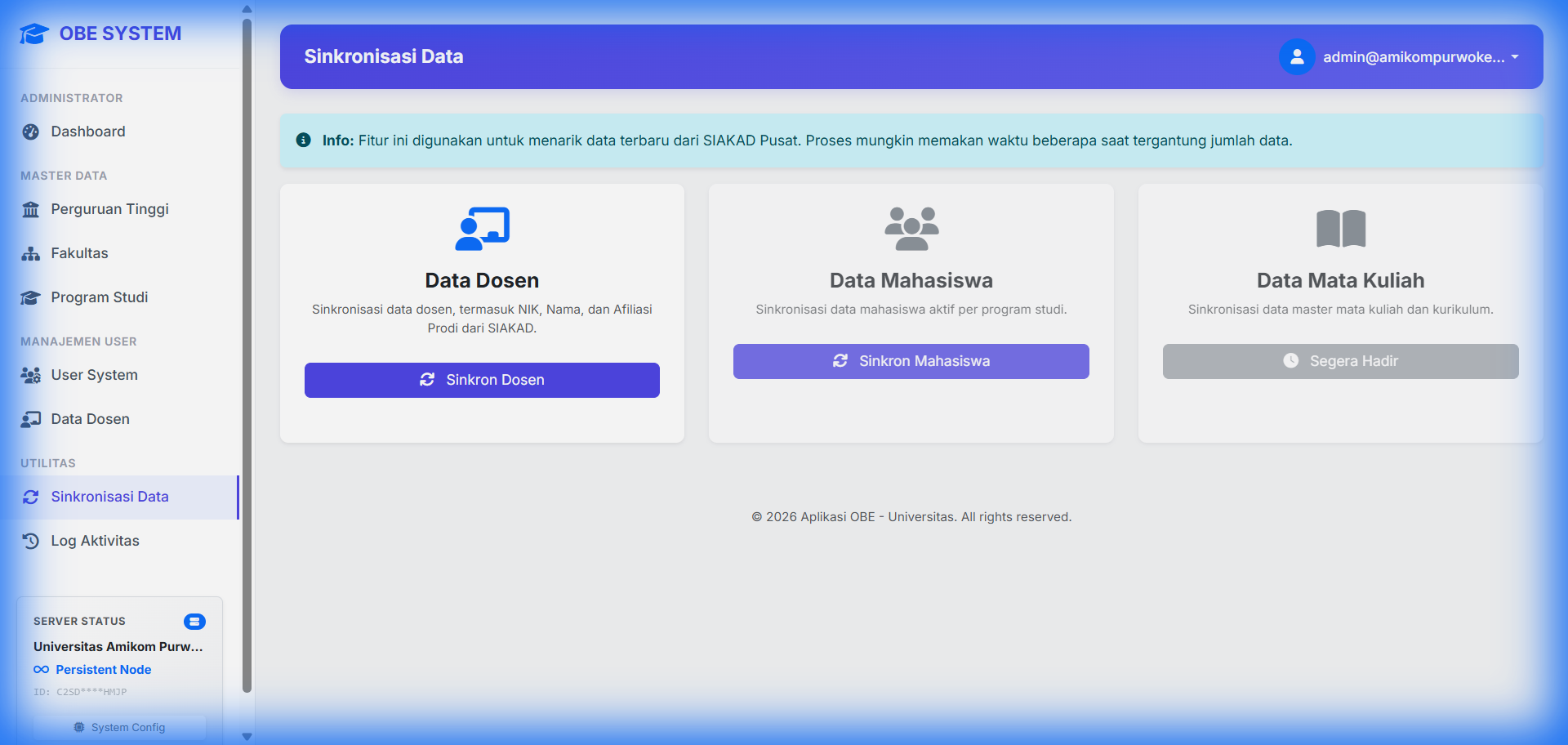
Task: Click the admin user avatar icon
Action: (1296, 57)
